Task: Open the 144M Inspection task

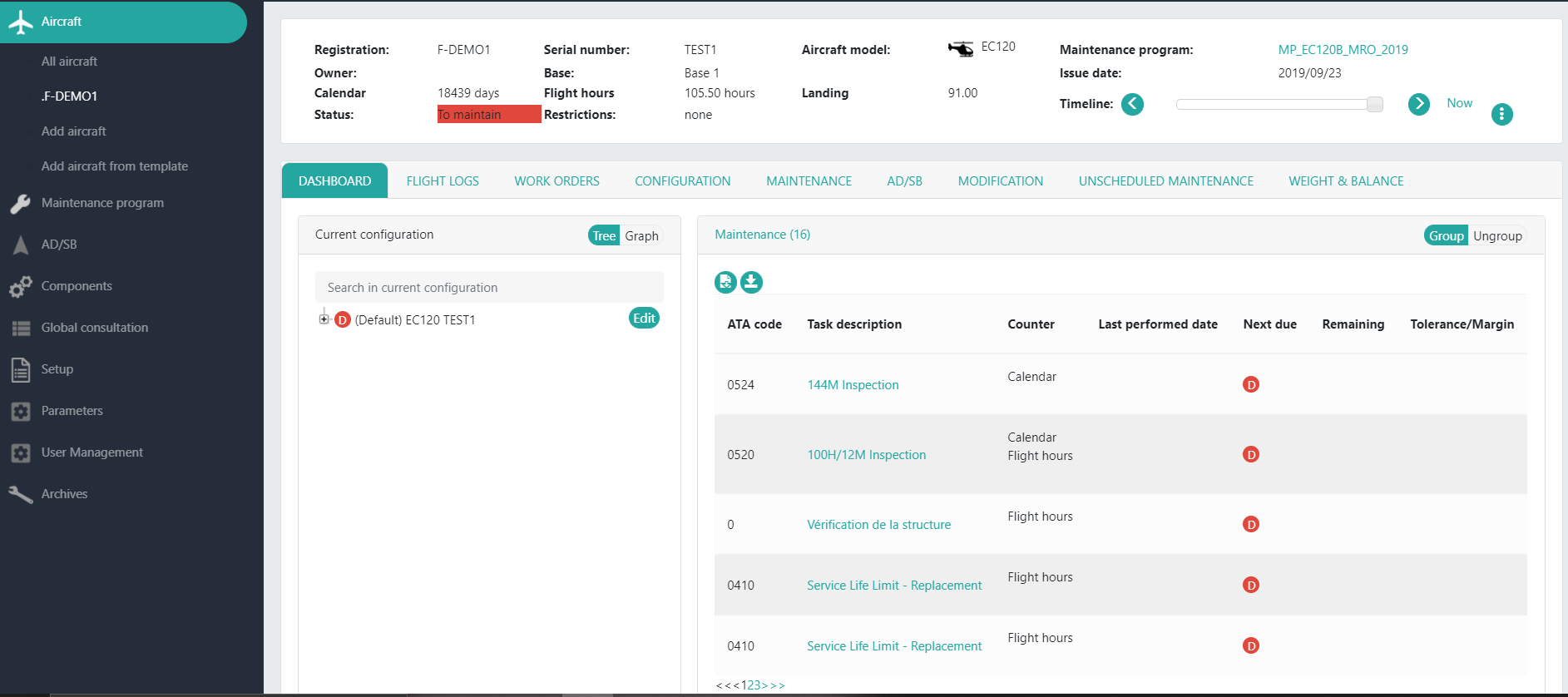Action: tap(853, 385)
